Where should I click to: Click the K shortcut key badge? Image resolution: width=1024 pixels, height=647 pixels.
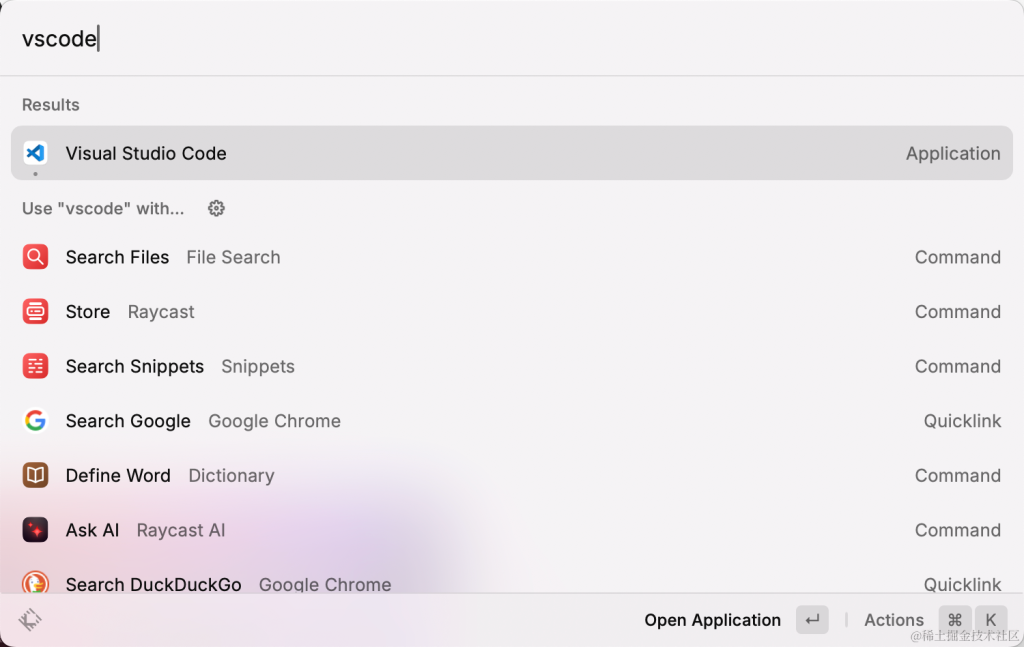click(991, 620)
